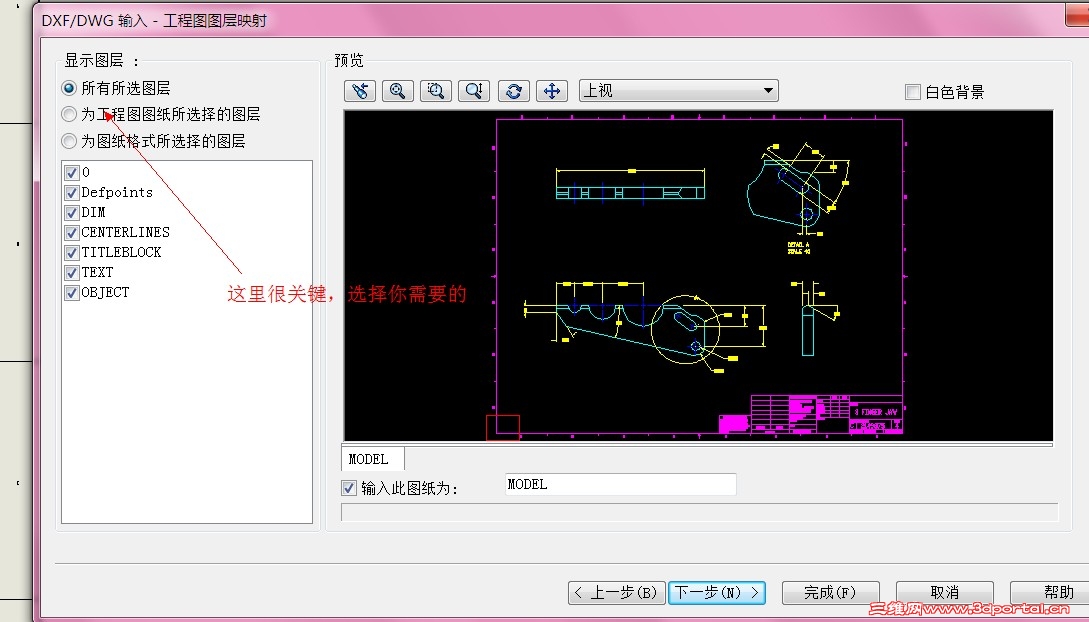Screen dimensions: 1089x622
Task: Click the 完成(F) finish button
Action: (x=831, y=593)
